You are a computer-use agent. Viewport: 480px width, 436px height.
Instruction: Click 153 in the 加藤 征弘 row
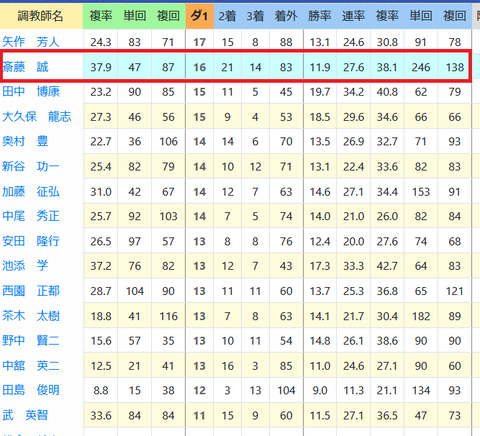click(x=421, y=192)
